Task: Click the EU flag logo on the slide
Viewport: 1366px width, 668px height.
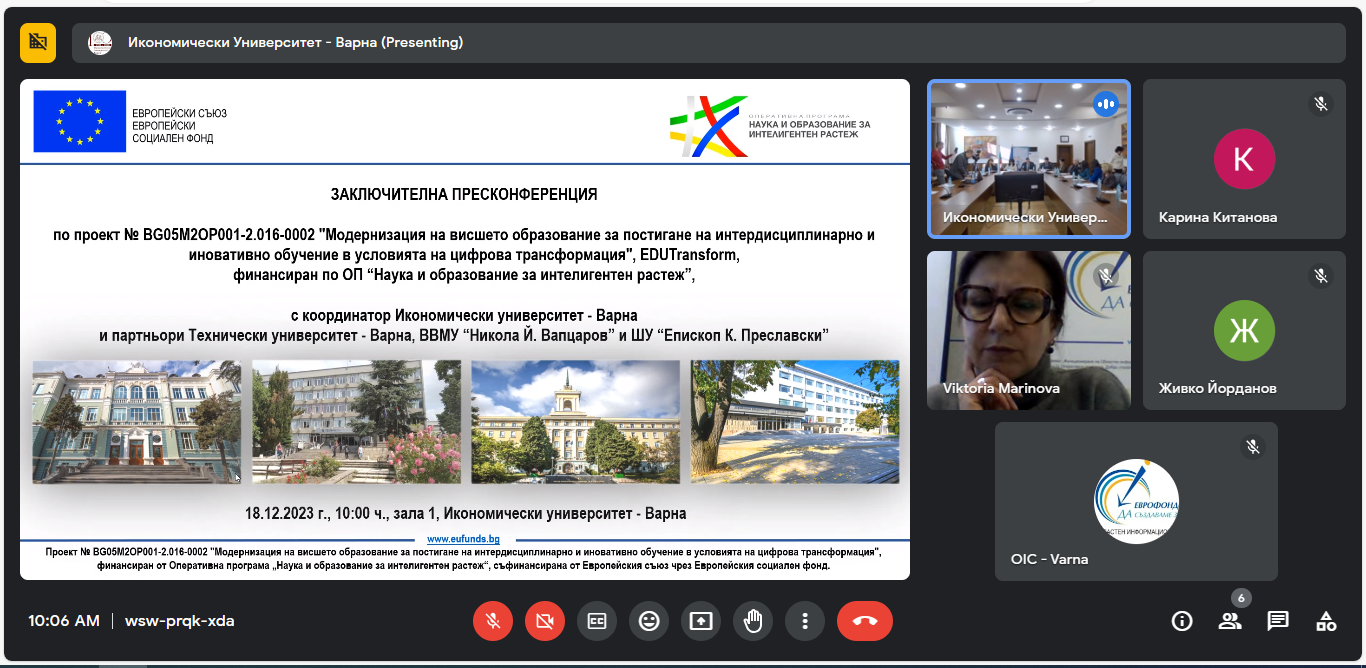Action: tap(79, 121)
